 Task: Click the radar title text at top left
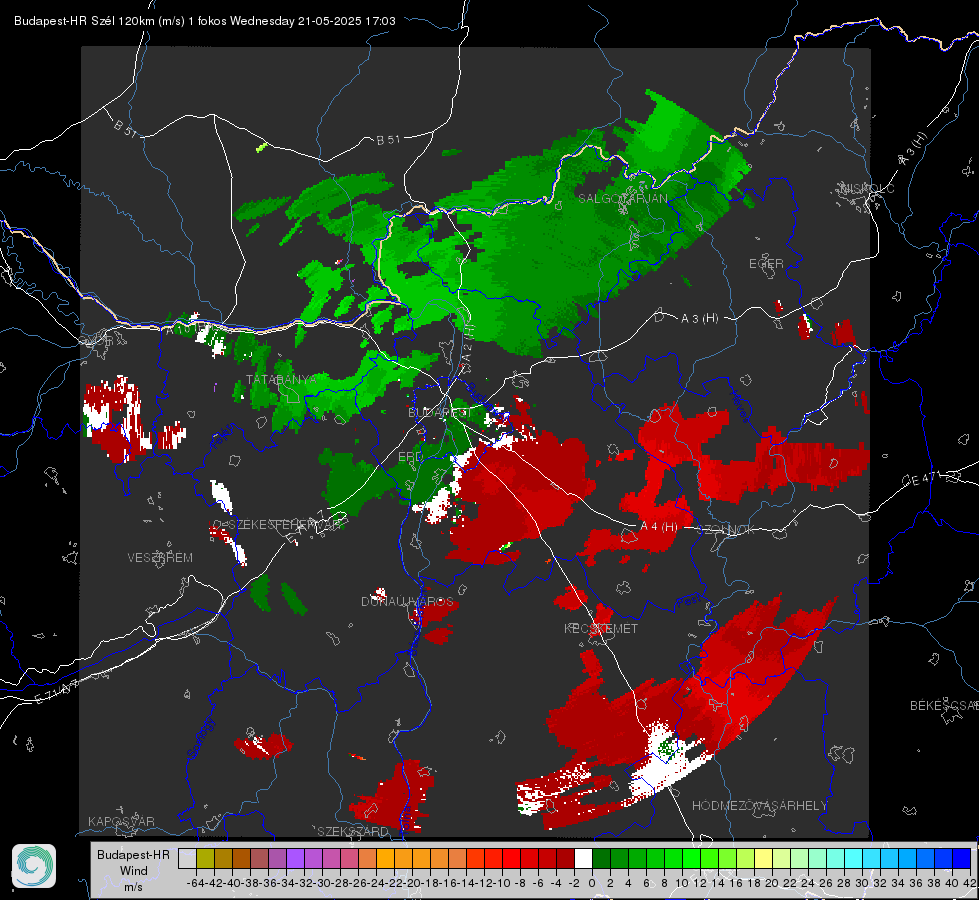pos(205,21)
